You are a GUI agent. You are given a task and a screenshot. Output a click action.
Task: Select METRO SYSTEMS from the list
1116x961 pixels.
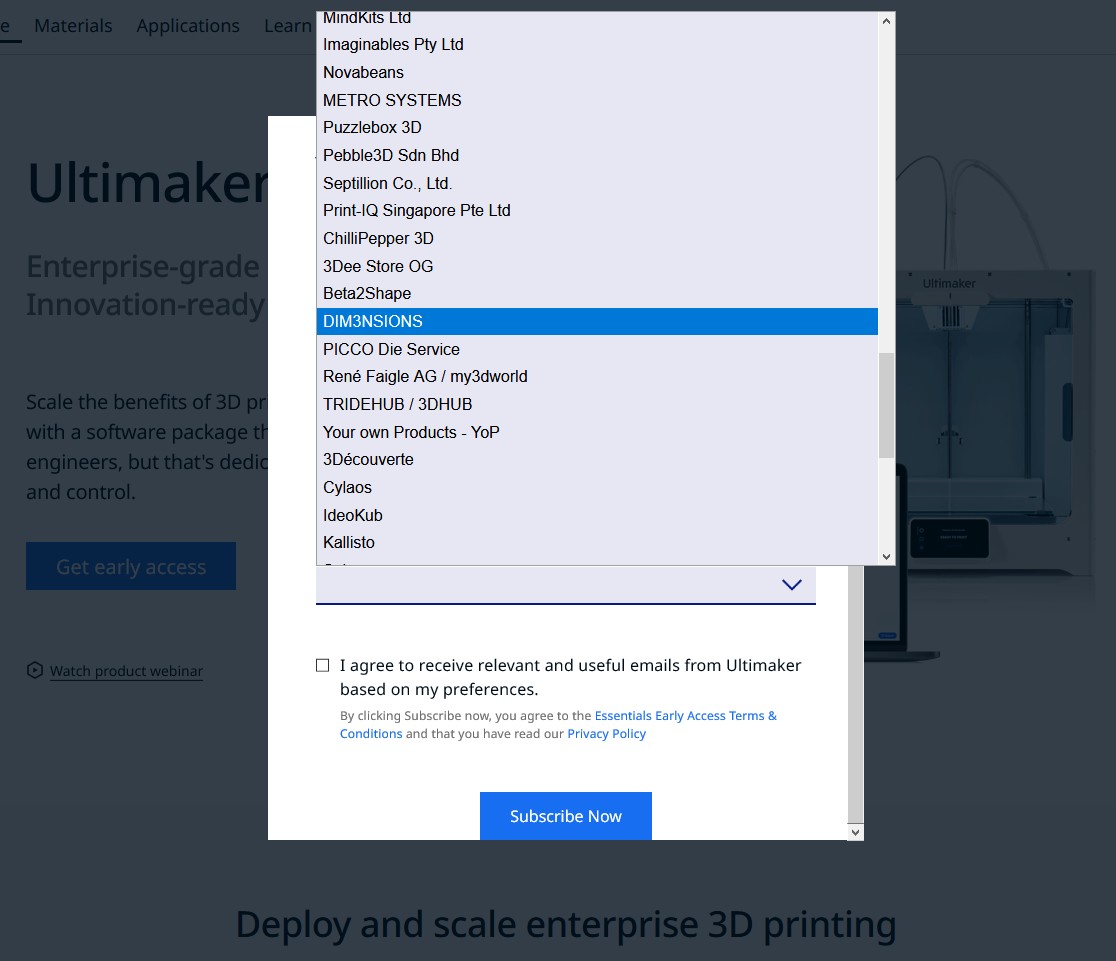tap(391, 100)
